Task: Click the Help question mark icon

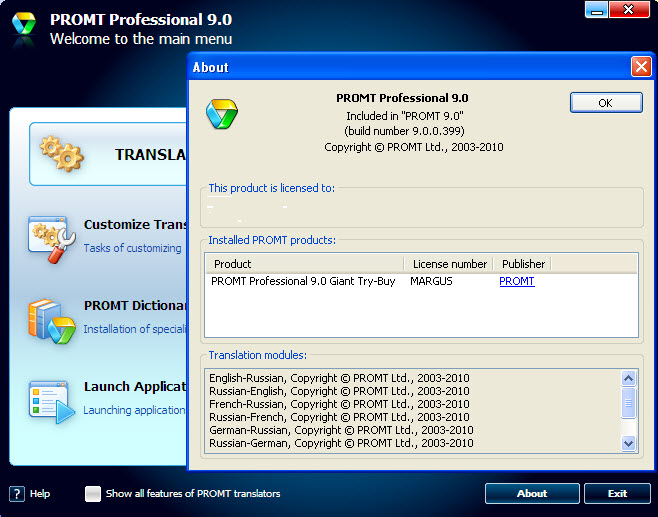Action: [17, 494]
